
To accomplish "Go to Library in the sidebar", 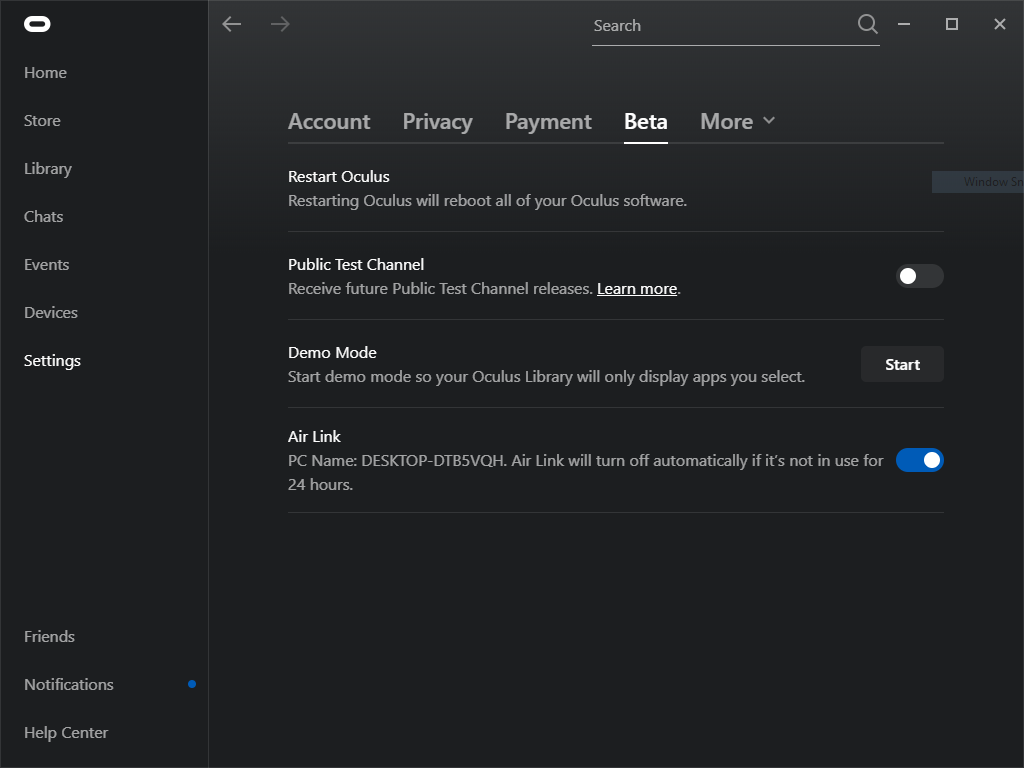I will (48, 168).
